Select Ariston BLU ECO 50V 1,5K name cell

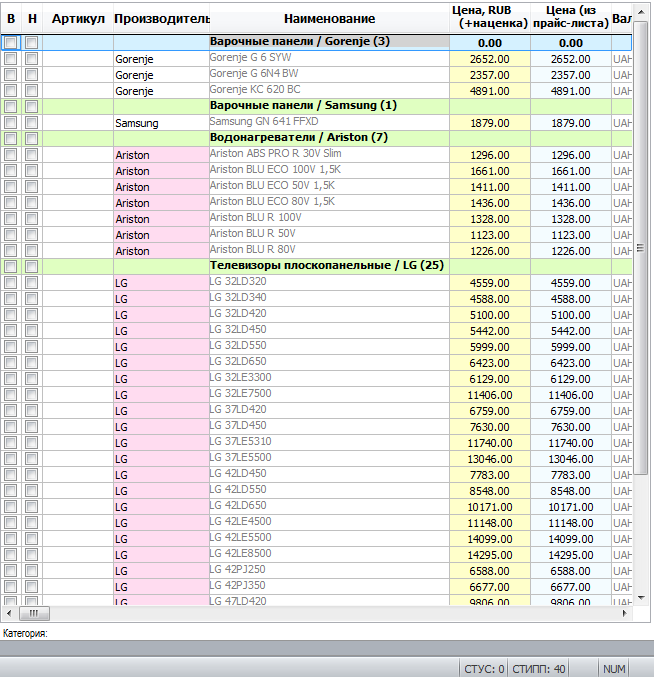coord(329,186)
